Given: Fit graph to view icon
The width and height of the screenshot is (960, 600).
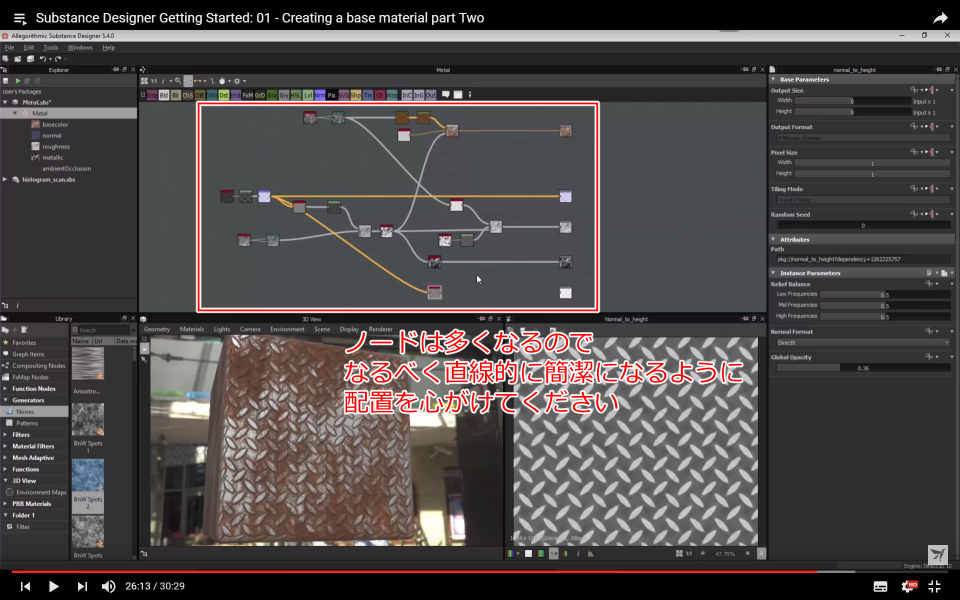Looking at the screenshot, I should (x=144, y=81).
